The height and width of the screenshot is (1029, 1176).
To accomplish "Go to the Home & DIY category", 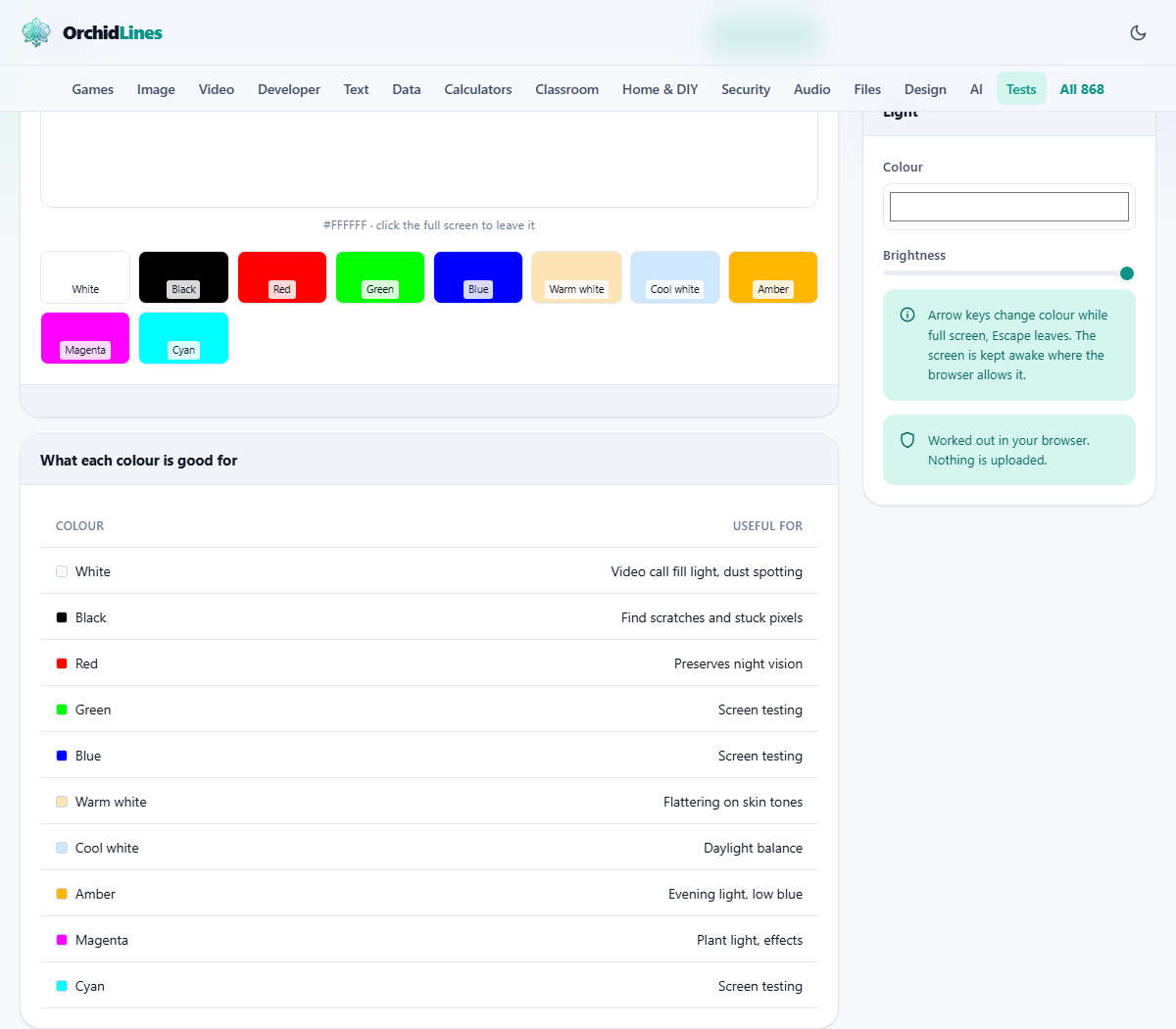I will [x=661, y=89].
